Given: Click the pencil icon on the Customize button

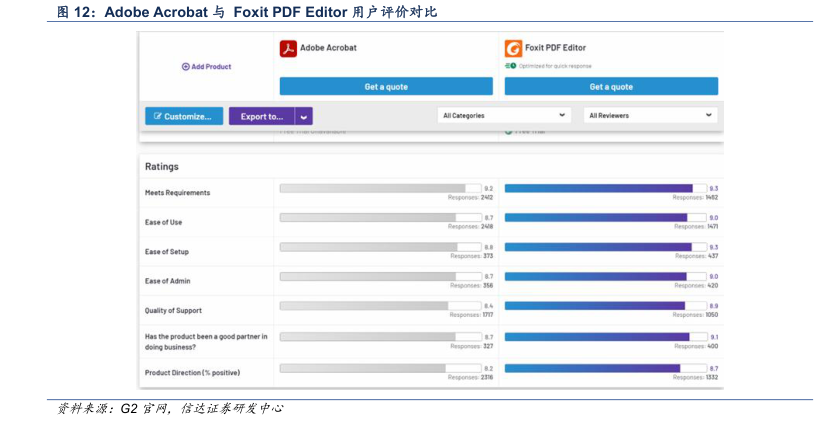Looking at the screenshot, I should pos(156,116).
